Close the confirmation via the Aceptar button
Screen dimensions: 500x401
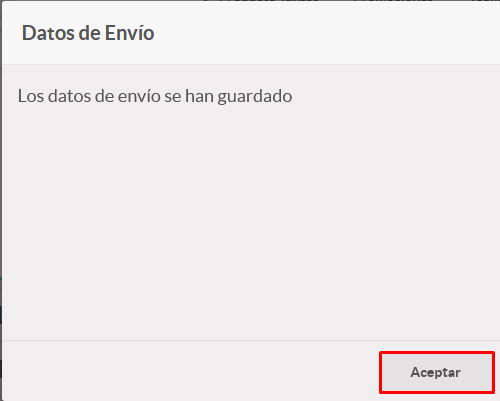437,372
